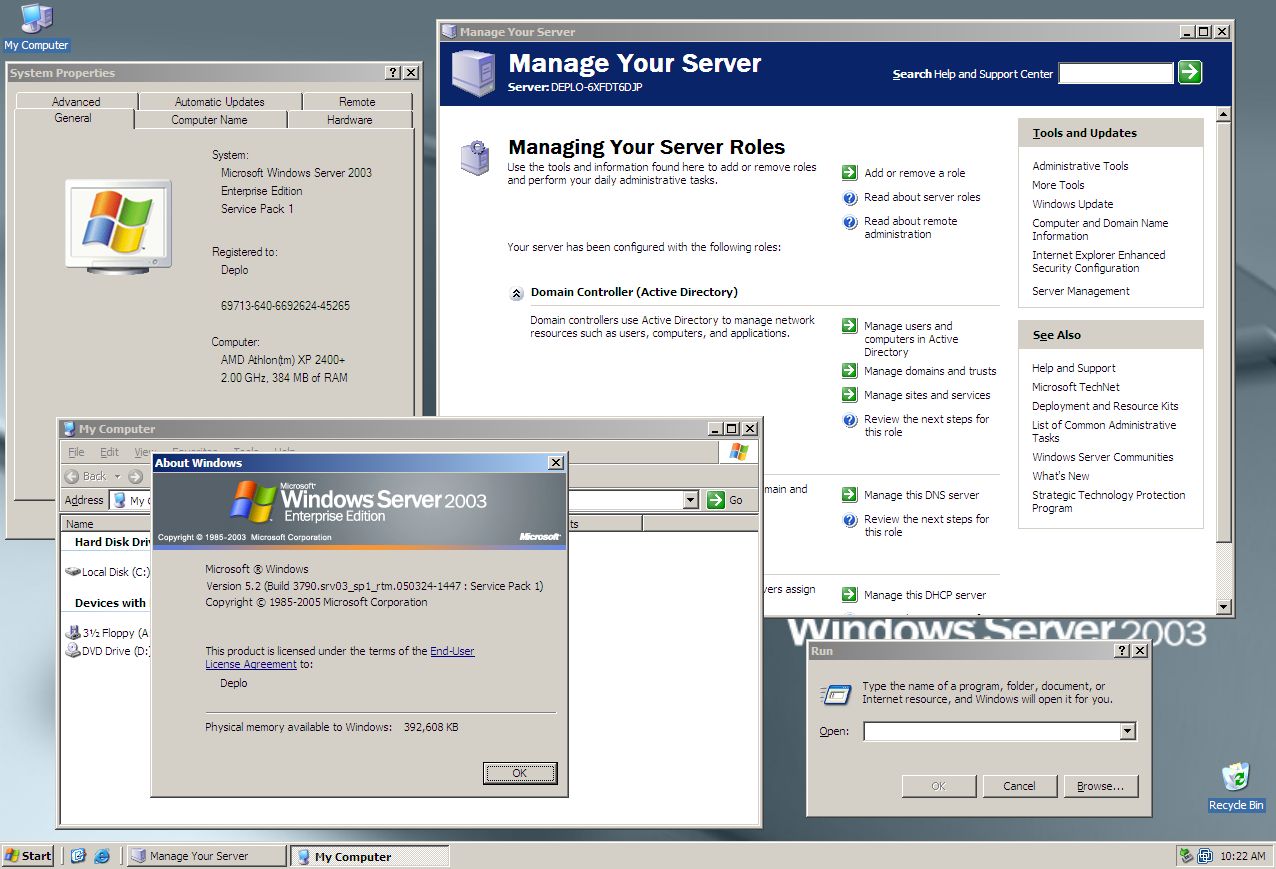Screen dimensions: 1276x869
Task: Open Internet Explorer Enhanced Security Configuration link
Action: (1098, 262)
